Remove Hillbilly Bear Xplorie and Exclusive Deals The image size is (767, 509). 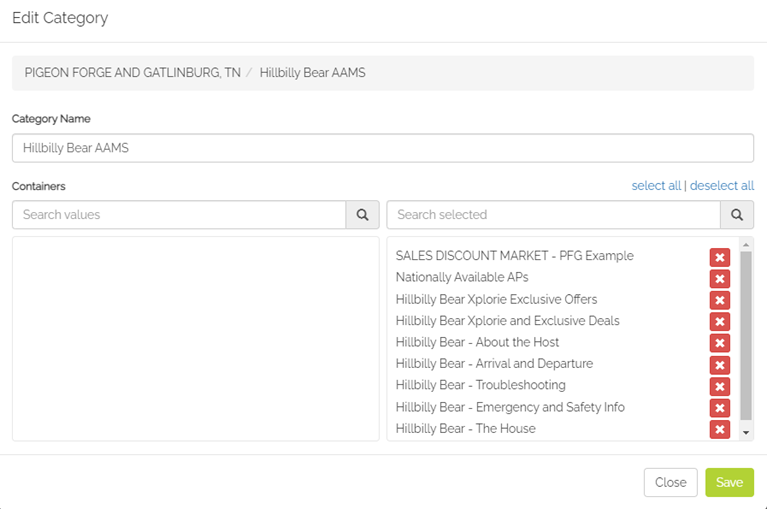pyautogui.click(x=720, y=322)
